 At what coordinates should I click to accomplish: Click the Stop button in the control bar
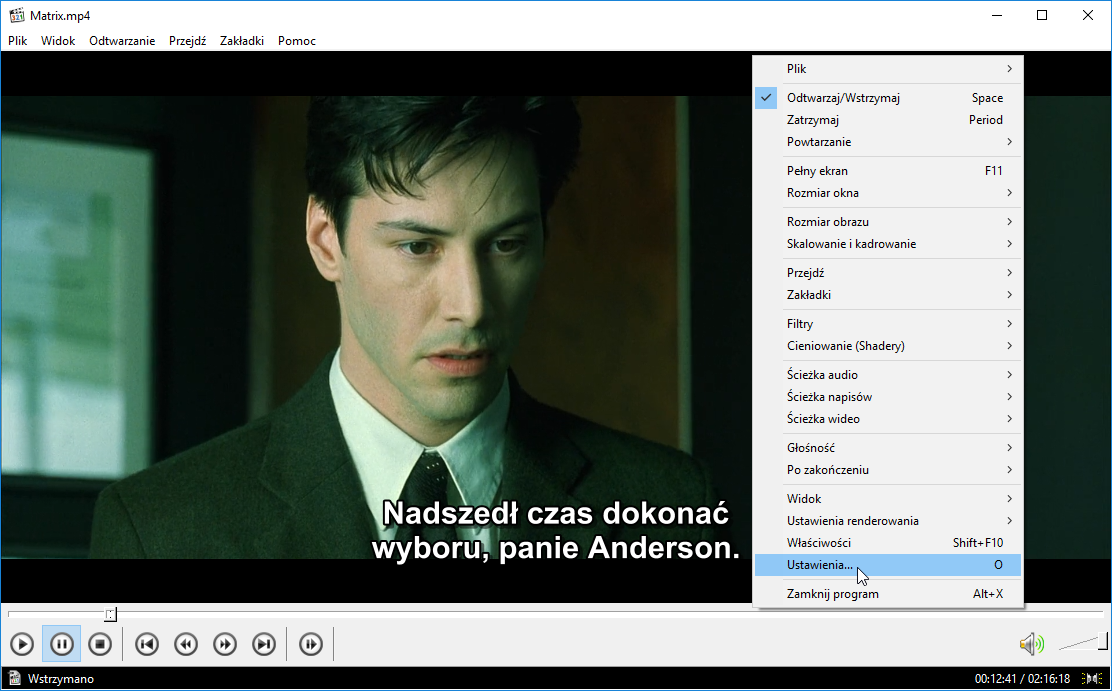tap(101, 644)
